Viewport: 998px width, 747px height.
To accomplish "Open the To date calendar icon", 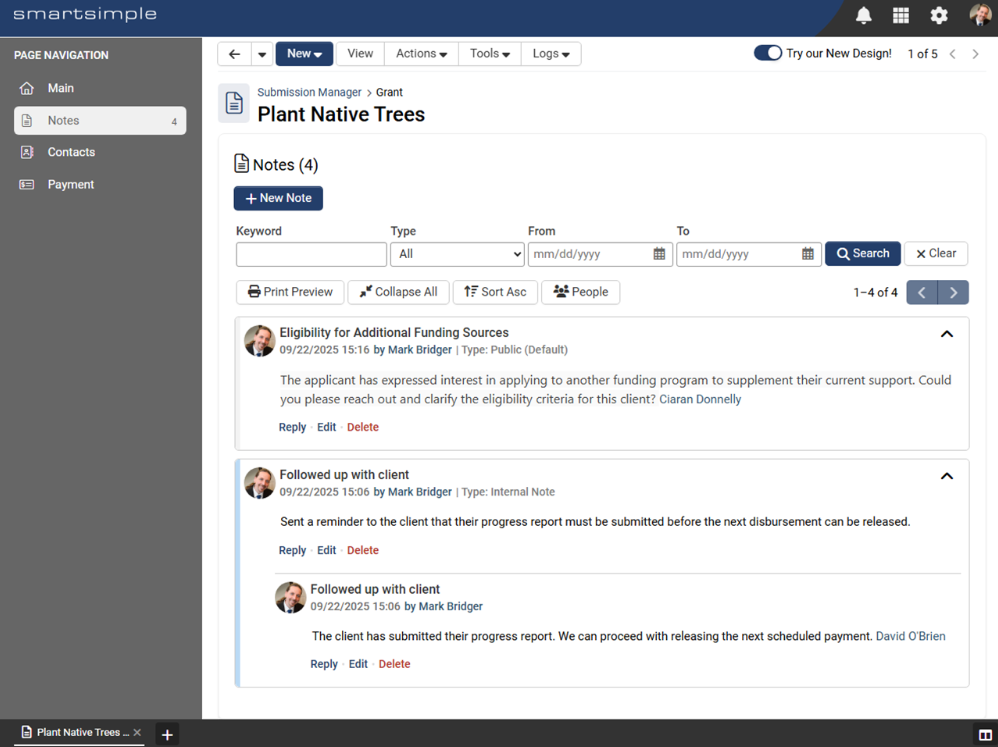I will click(x=808, y=254).
